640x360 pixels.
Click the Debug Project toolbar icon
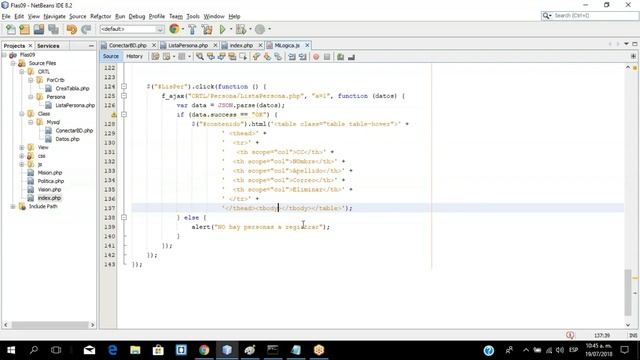241,29
